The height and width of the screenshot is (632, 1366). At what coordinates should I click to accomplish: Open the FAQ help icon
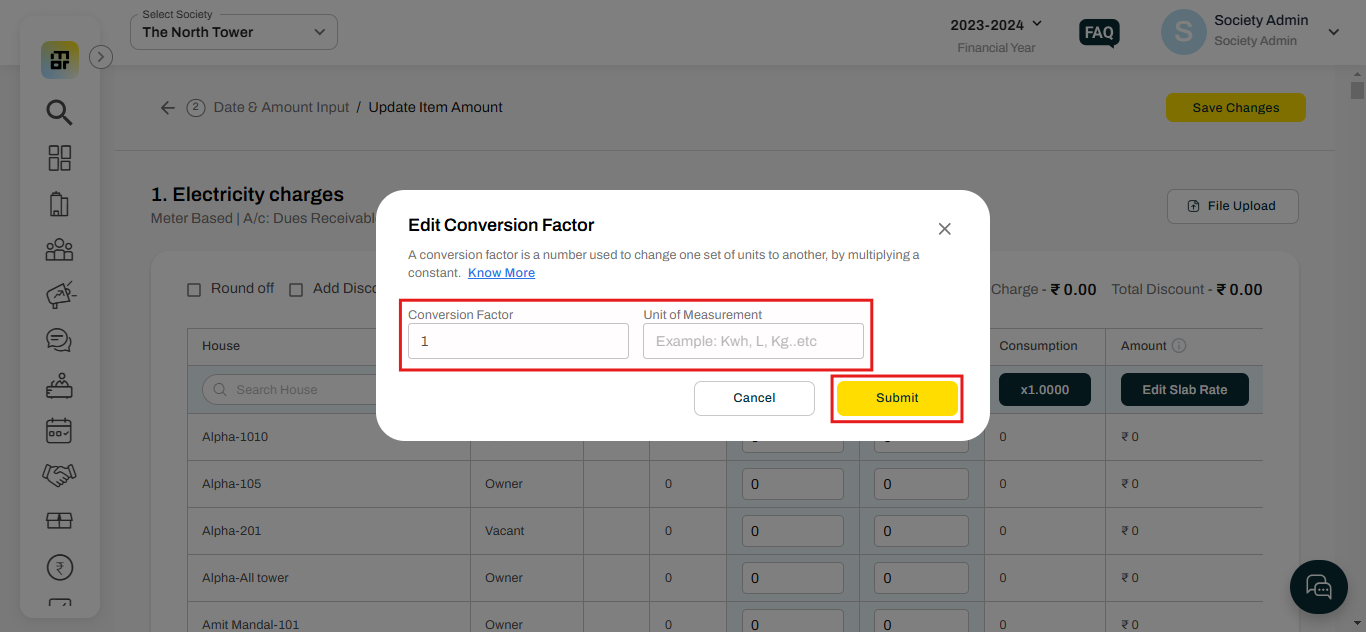click(x=1099, y=33)
